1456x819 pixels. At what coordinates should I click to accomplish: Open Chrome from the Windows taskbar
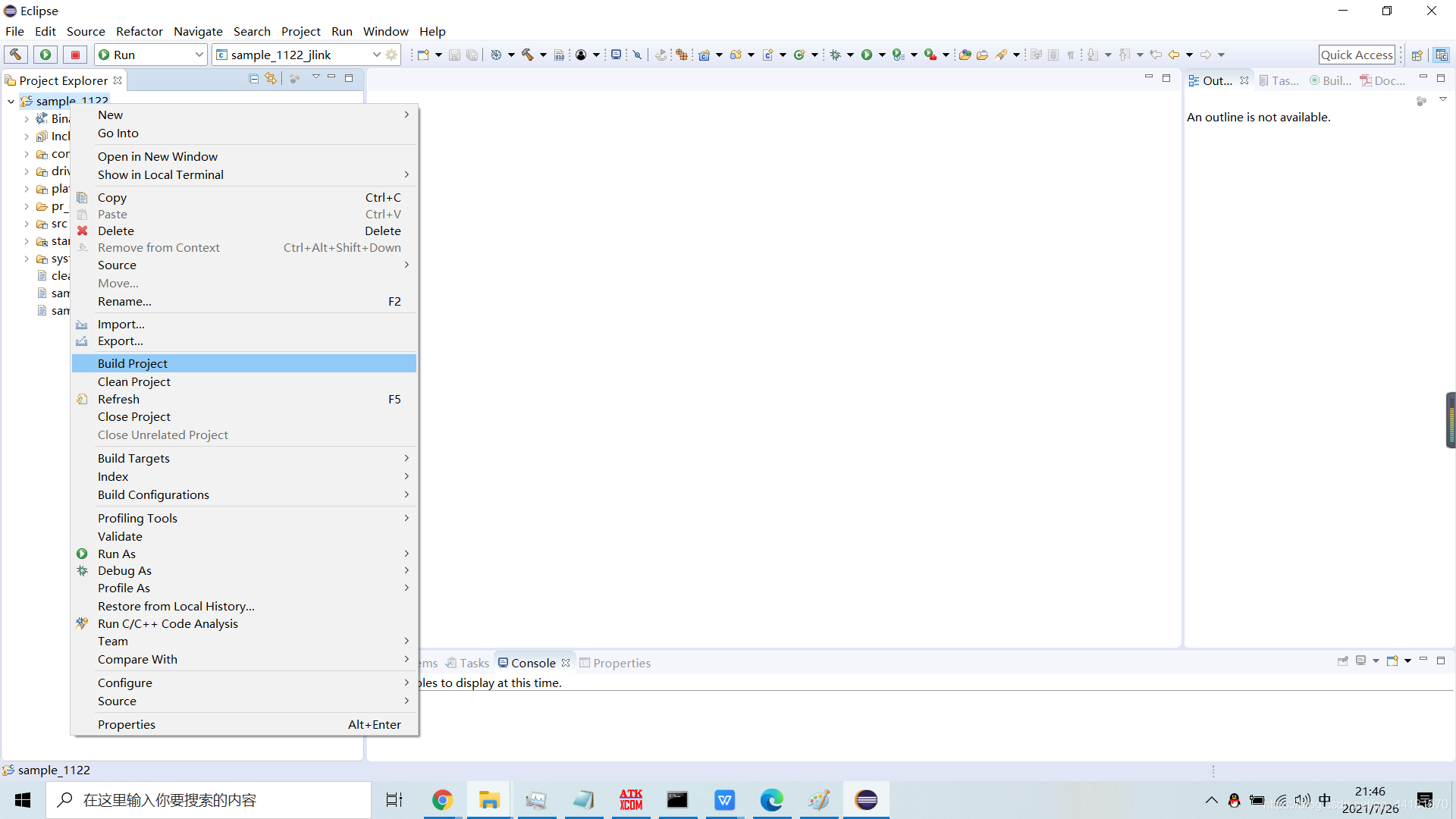(x=442, y=800)
